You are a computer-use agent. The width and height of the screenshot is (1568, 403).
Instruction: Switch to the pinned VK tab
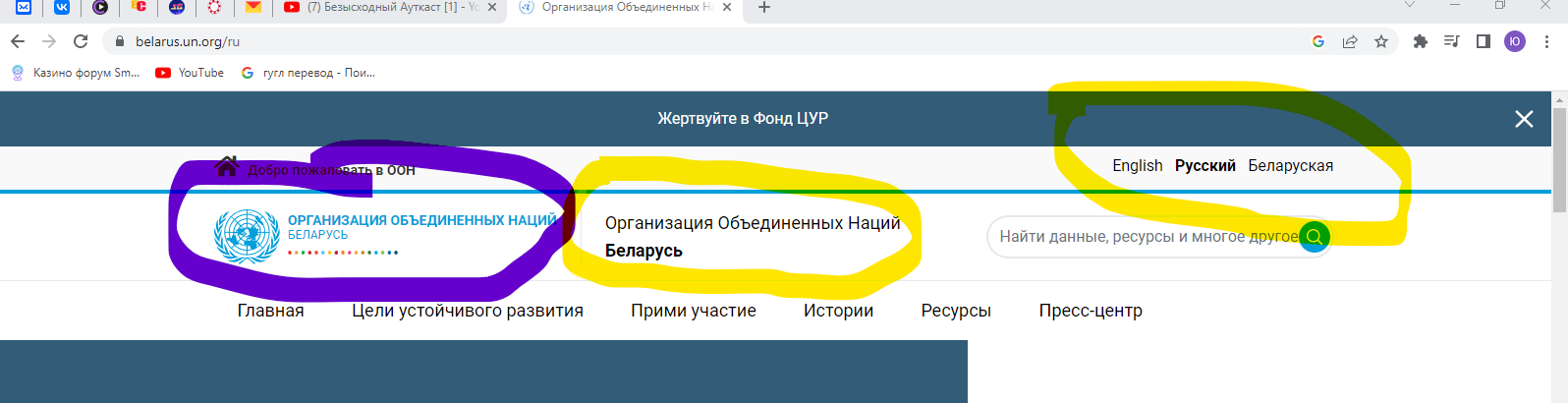click(62, 7)
